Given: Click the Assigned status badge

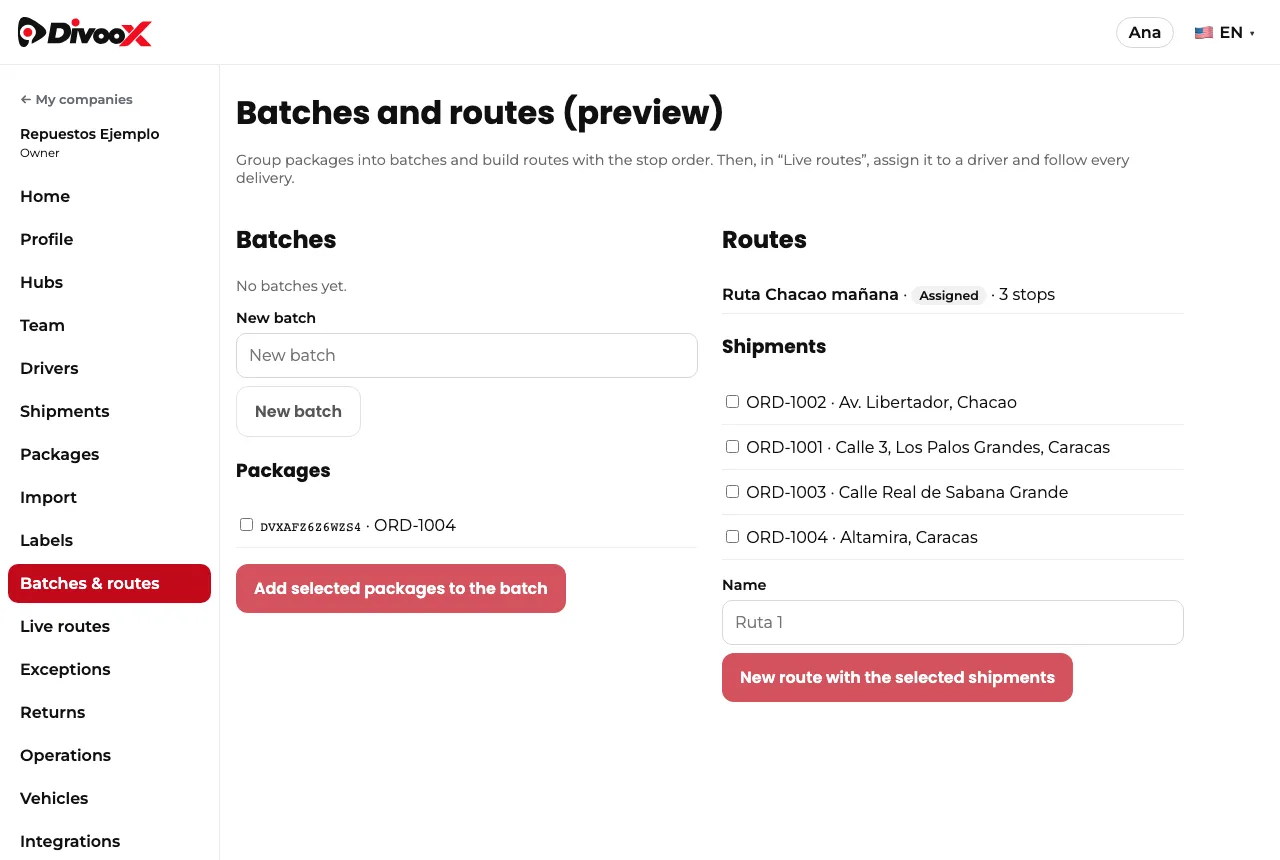Looking at the screenshot, I should [x=949, y=295].
